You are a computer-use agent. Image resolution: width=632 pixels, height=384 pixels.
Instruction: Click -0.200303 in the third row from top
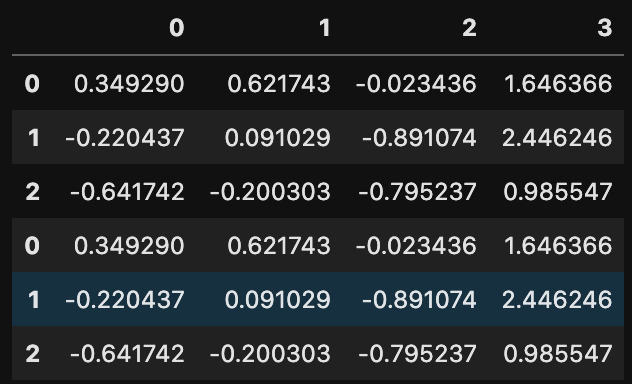tap(270, 192)
